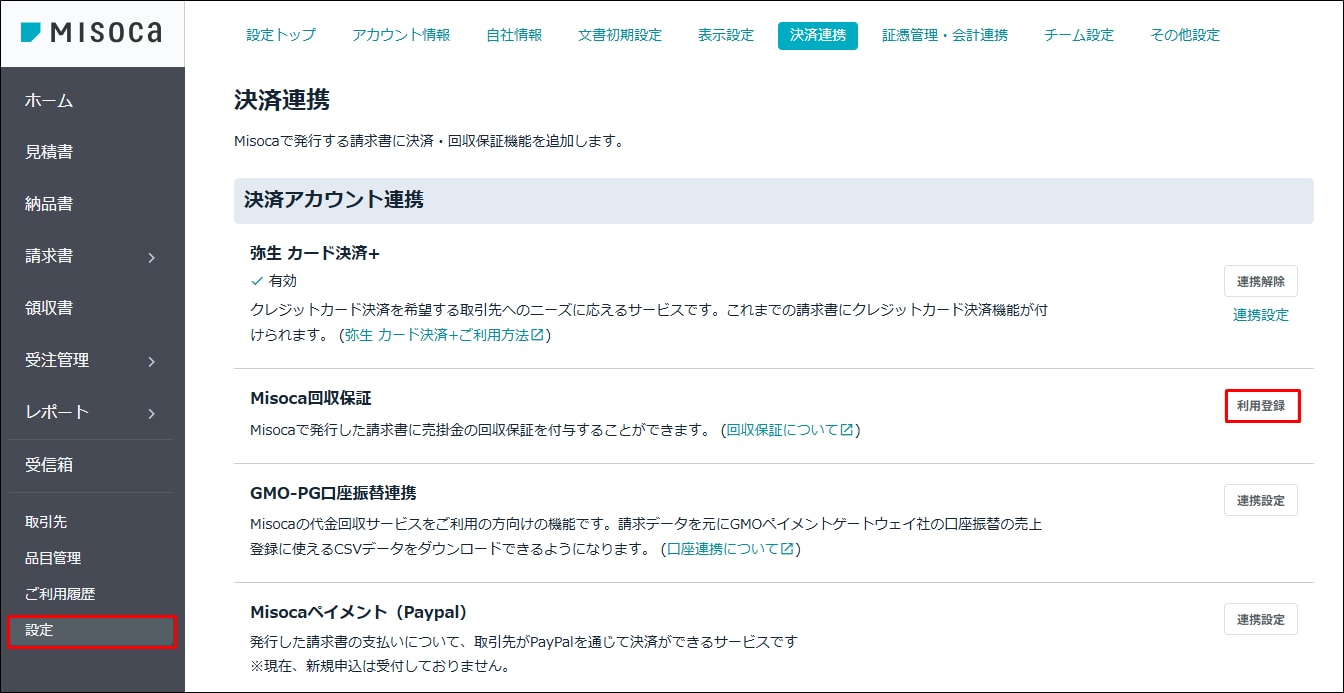Switch to the 証憑管理・会計連携 tab
Screen dimensions: 1344x693
click(x=945, y=35)
